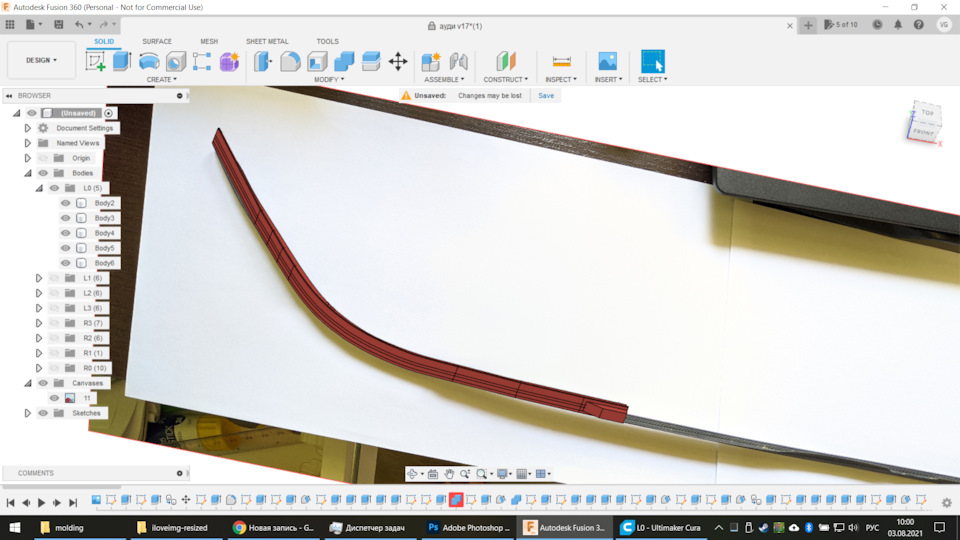The image size is (960, 540).
Task: Open Adobe Photoshop from the taskbar
Action: (x=469, y=527)
